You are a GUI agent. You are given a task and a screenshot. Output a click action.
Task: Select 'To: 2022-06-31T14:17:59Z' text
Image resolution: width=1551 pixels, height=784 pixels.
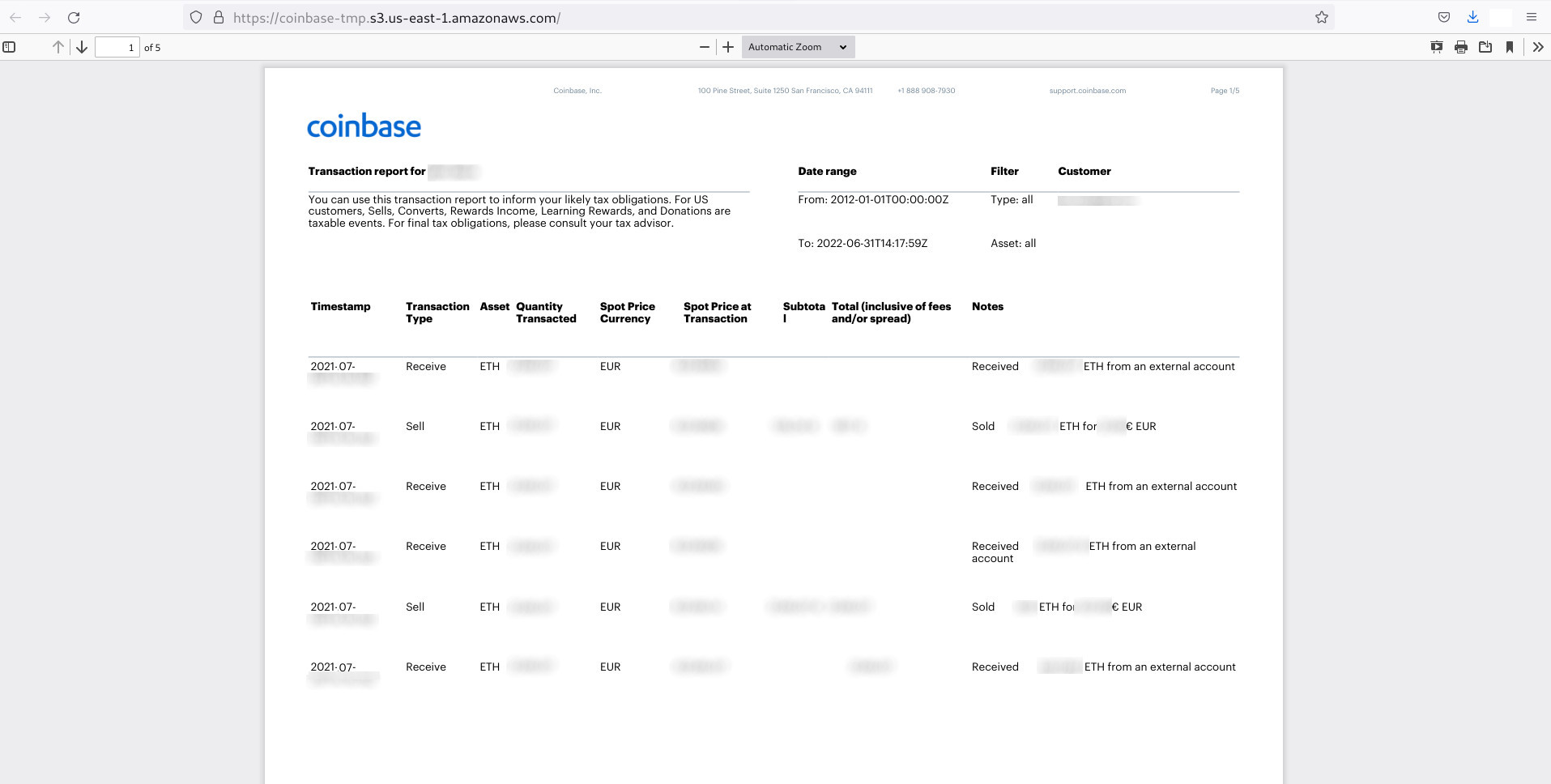[863, 243]
